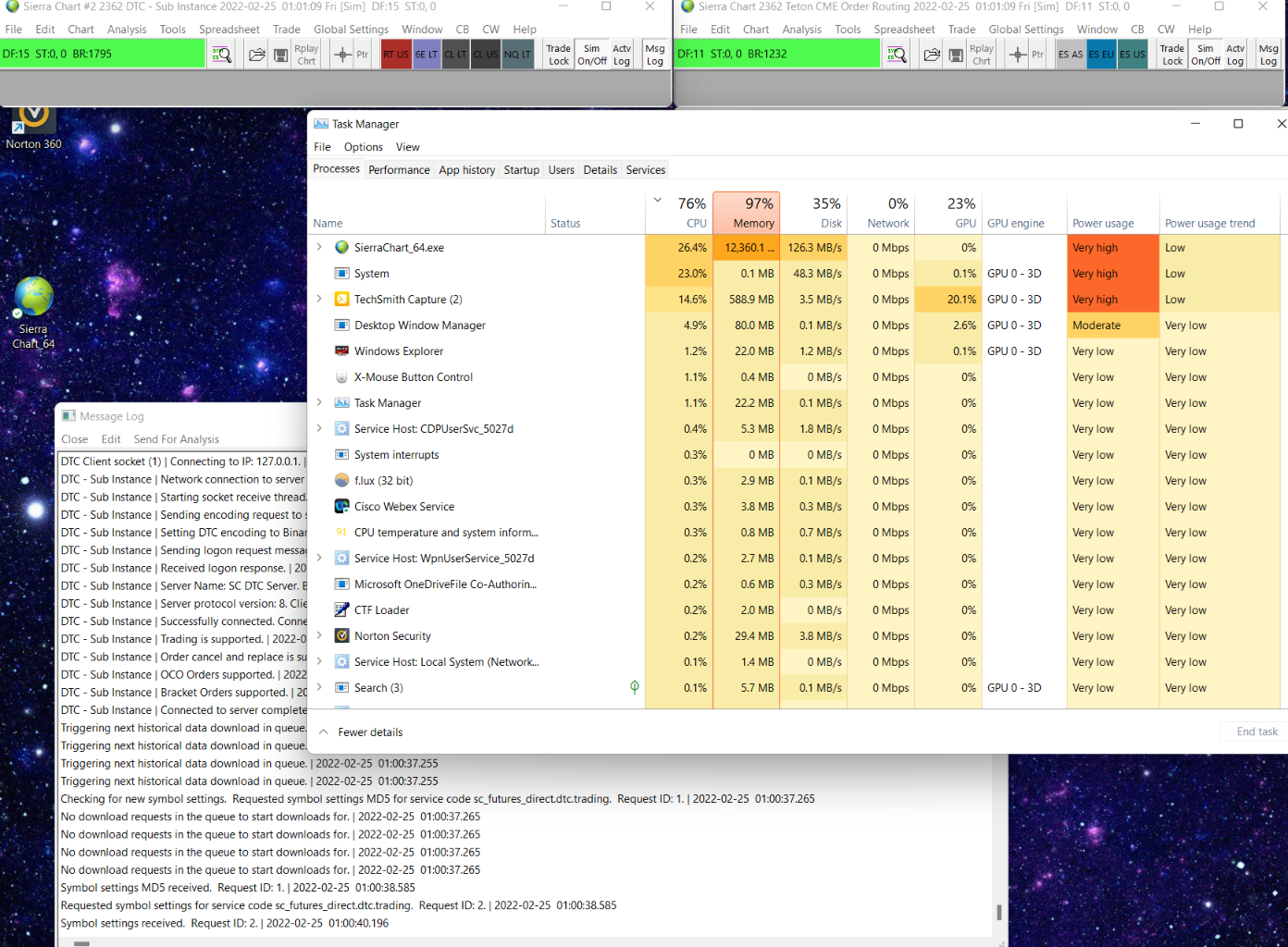Open the App history tab
Screen dimensions: 1288x947
(467, 170)
